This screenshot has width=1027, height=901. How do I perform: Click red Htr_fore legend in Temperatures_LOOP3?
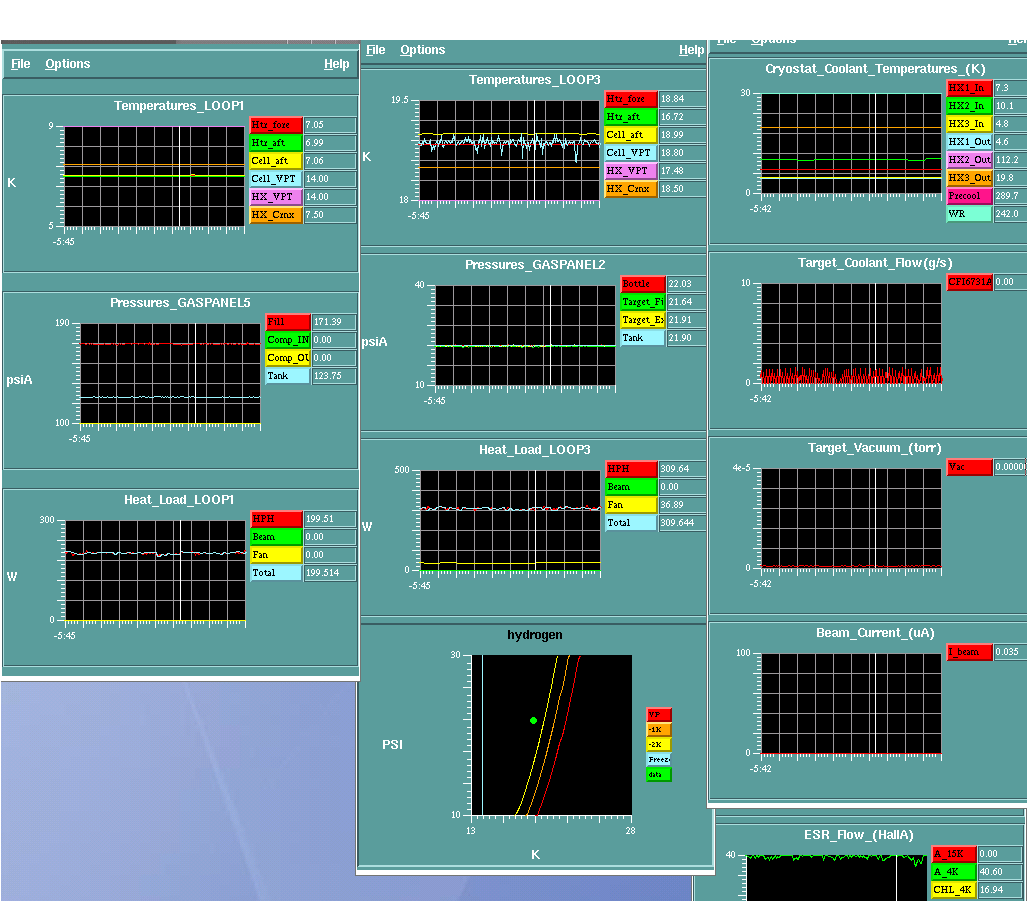(631, 99)
